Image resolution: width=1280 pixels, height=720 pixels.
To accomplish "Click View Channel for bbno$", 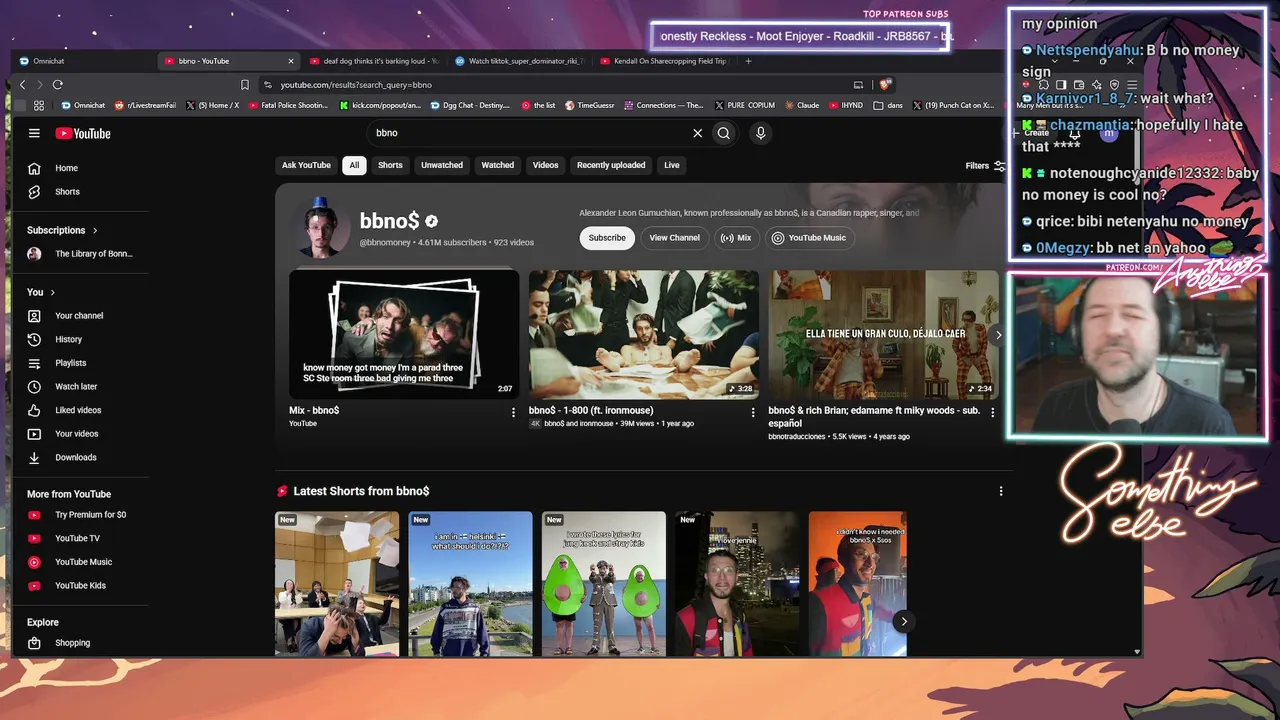I will click(675, 238).
